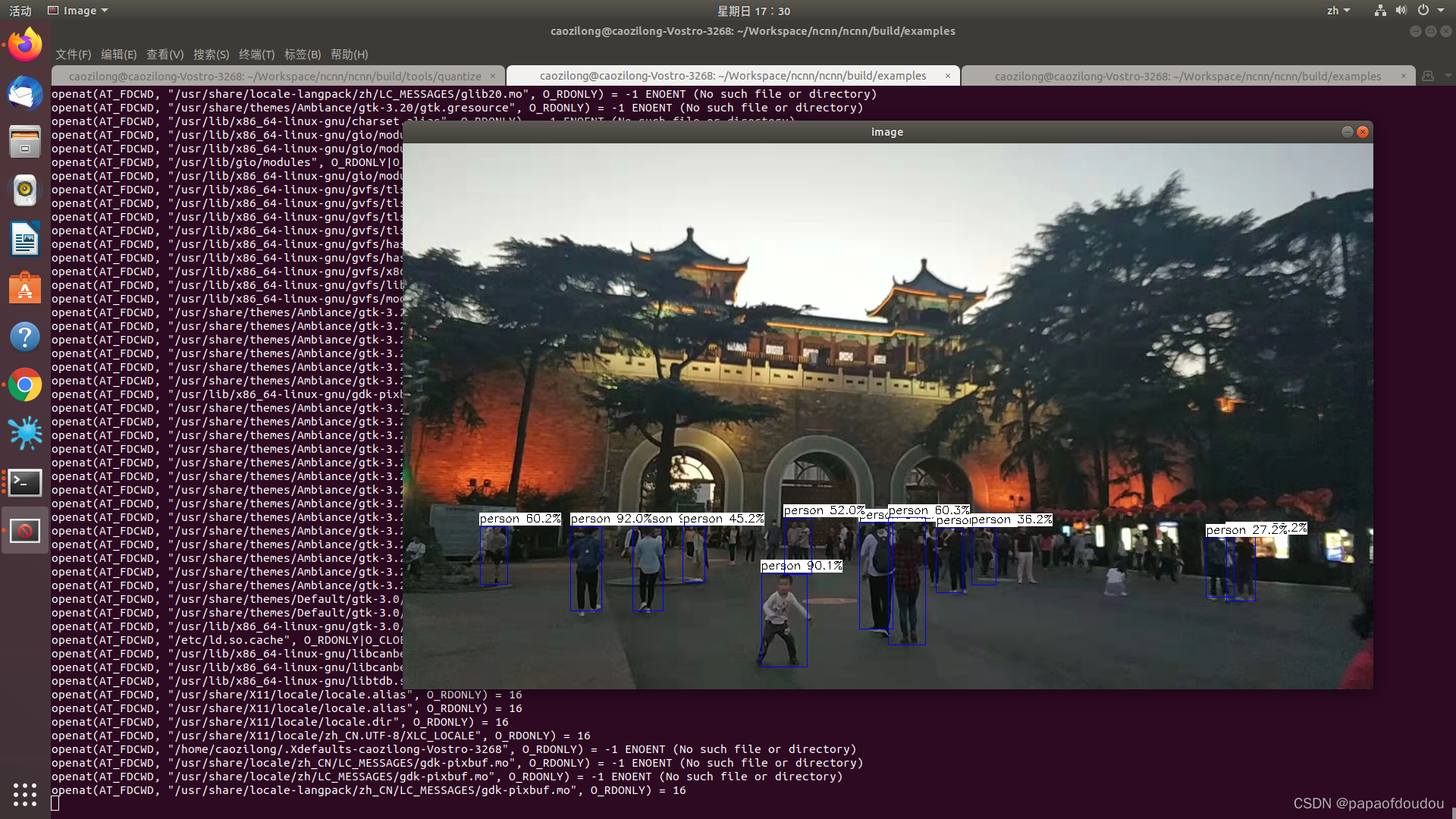Viewport: 1456px width, 819px height.
Task: Open the Files manager dock icon
Action: point(25,142)
